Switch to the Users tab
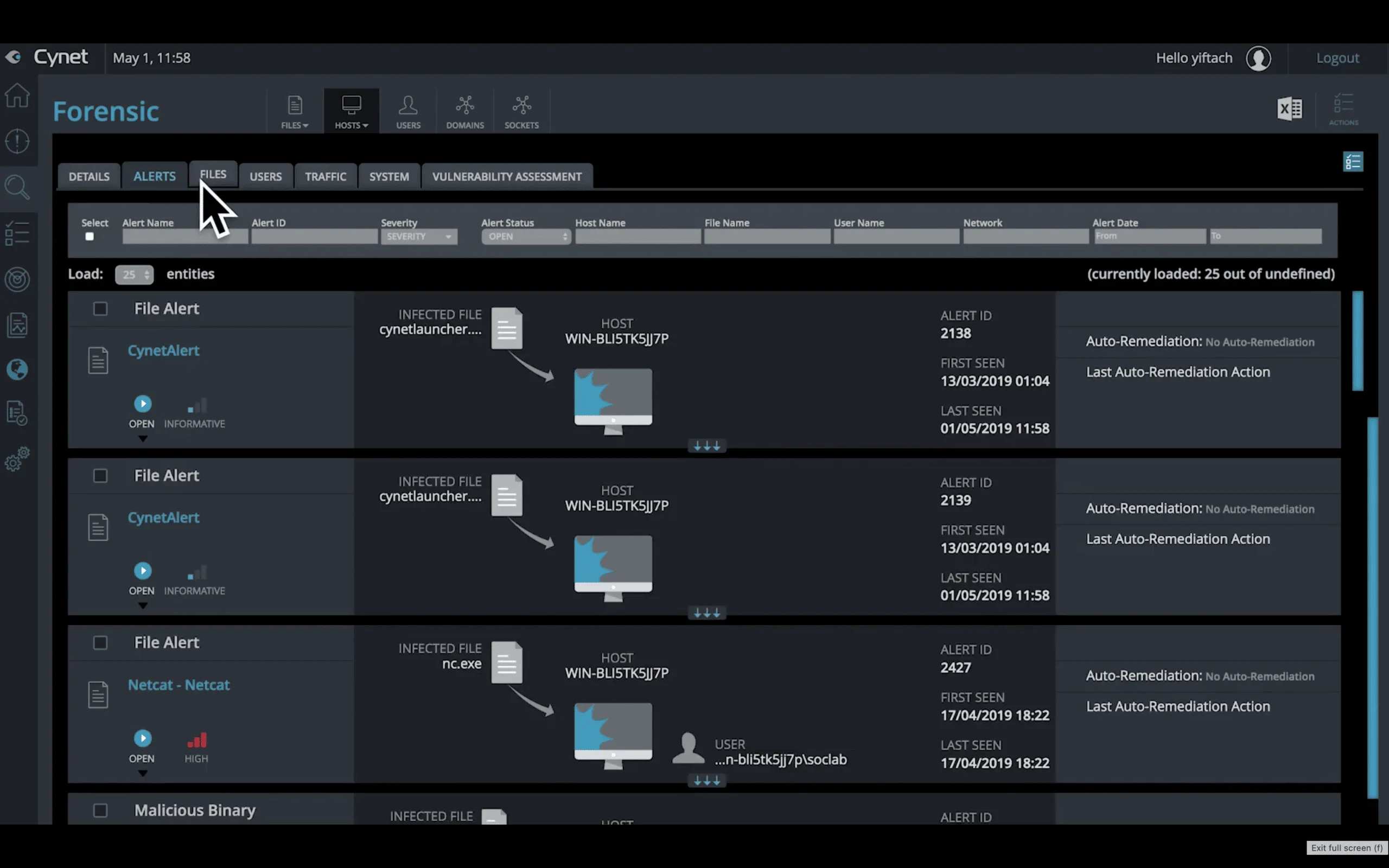Image resolution: width=1389 pixels, height=868 pixels. 266,176
